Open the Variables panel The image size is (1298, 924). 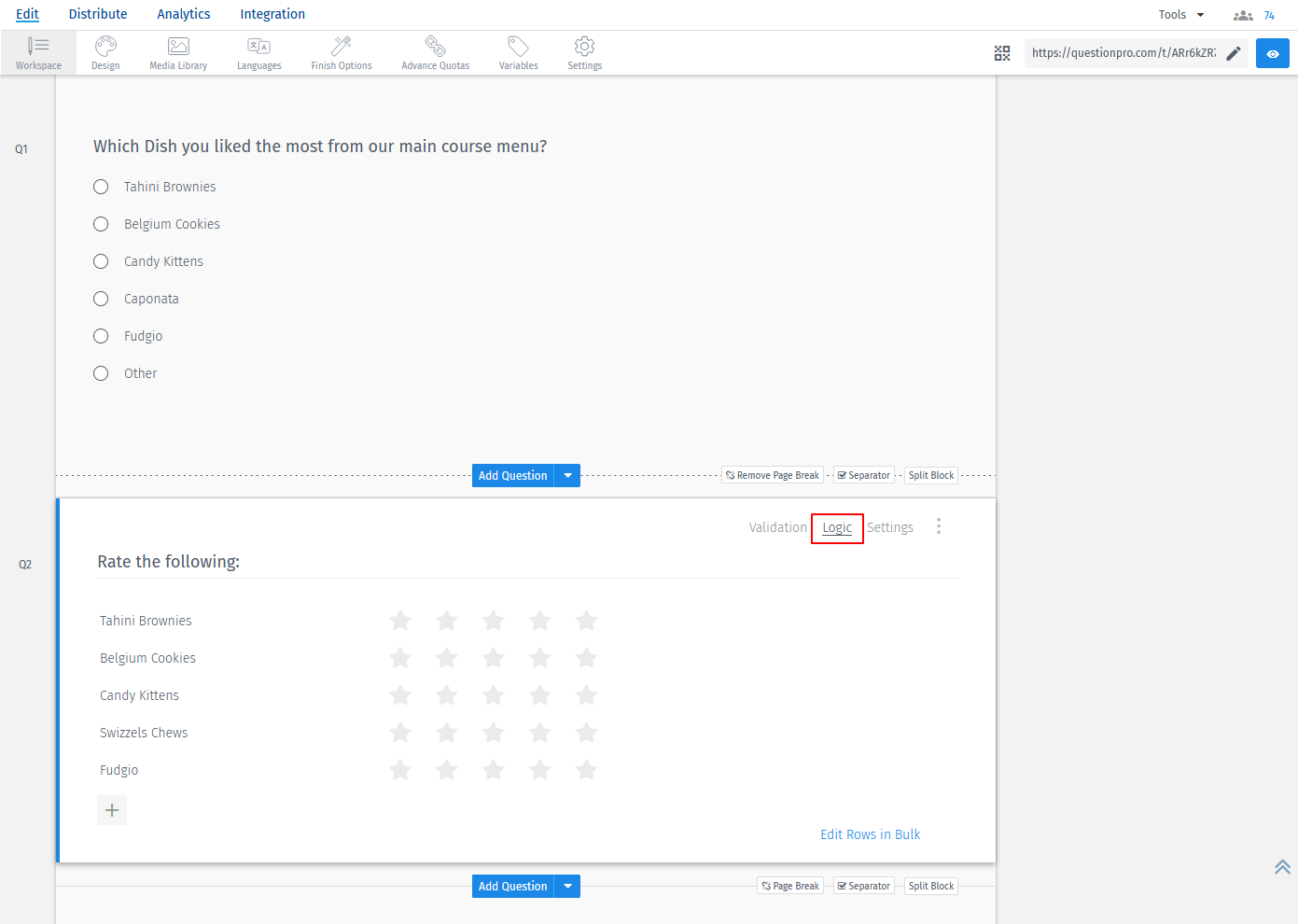(x=518, y=52)
